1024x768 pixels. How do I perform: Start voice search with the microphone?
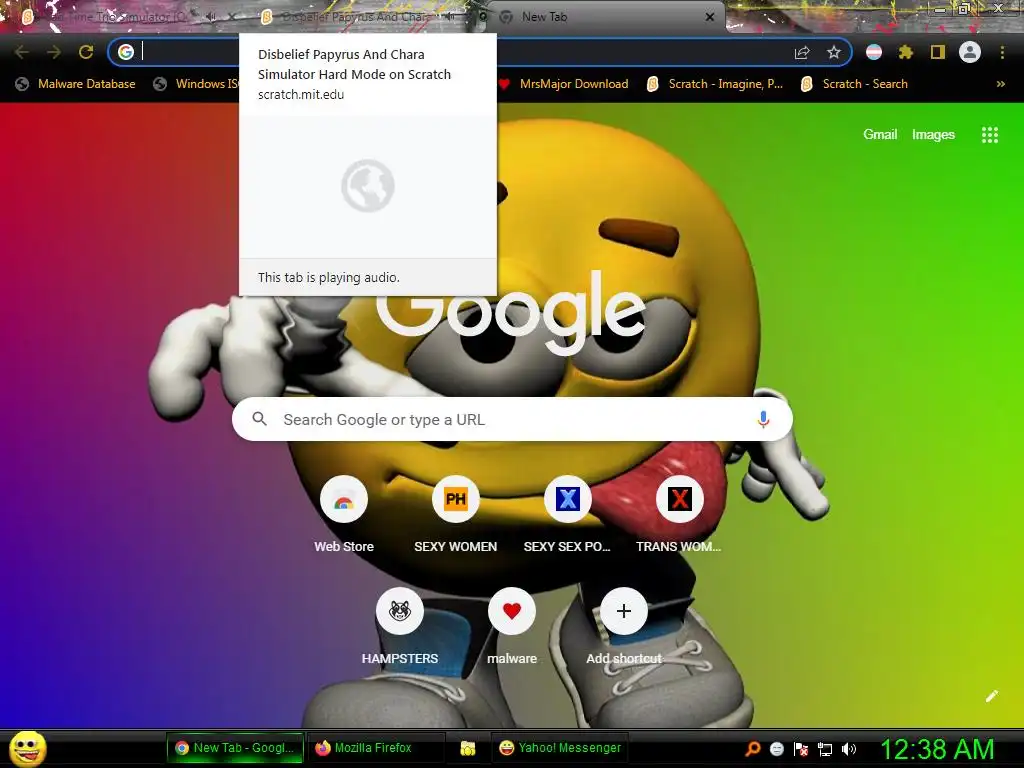click(x=763, y=419)
